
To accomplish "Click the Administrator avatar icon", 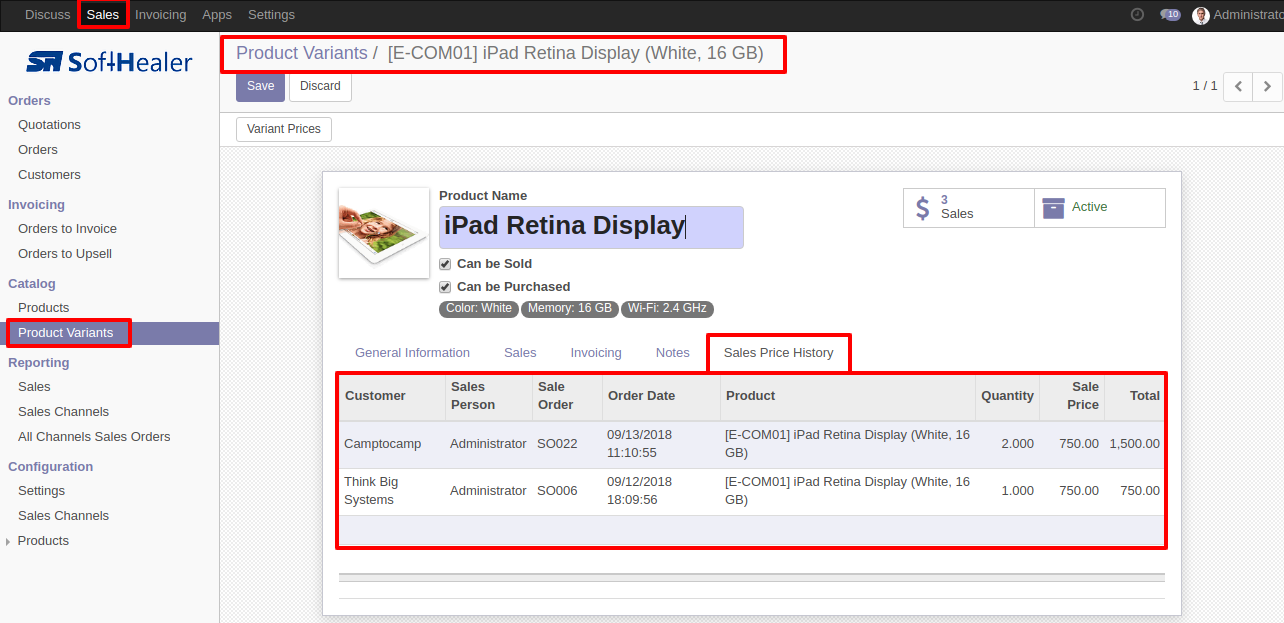I will pyautogui.click(x=1201, y=15).
